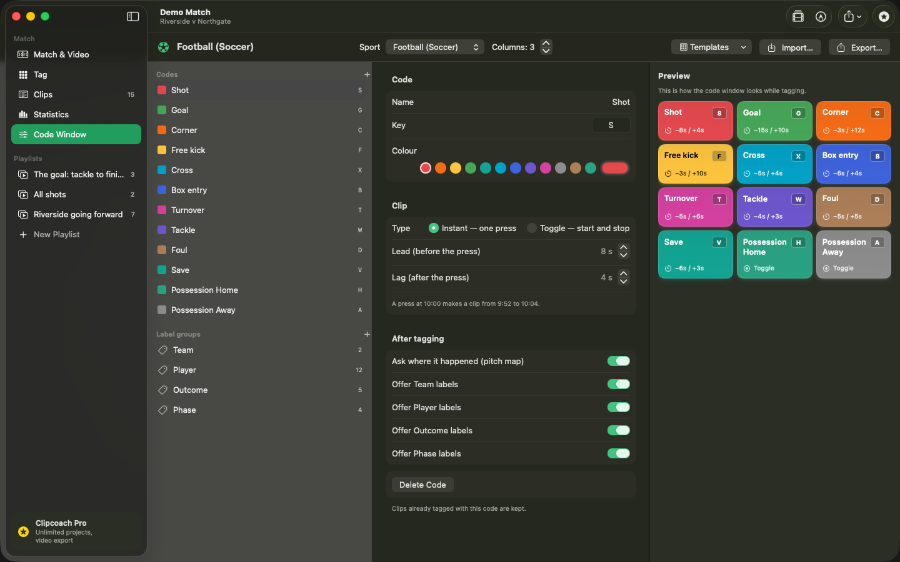Toggle the sidebar panel icon
This screenshot has width=900, height=562.
[133, 17]
